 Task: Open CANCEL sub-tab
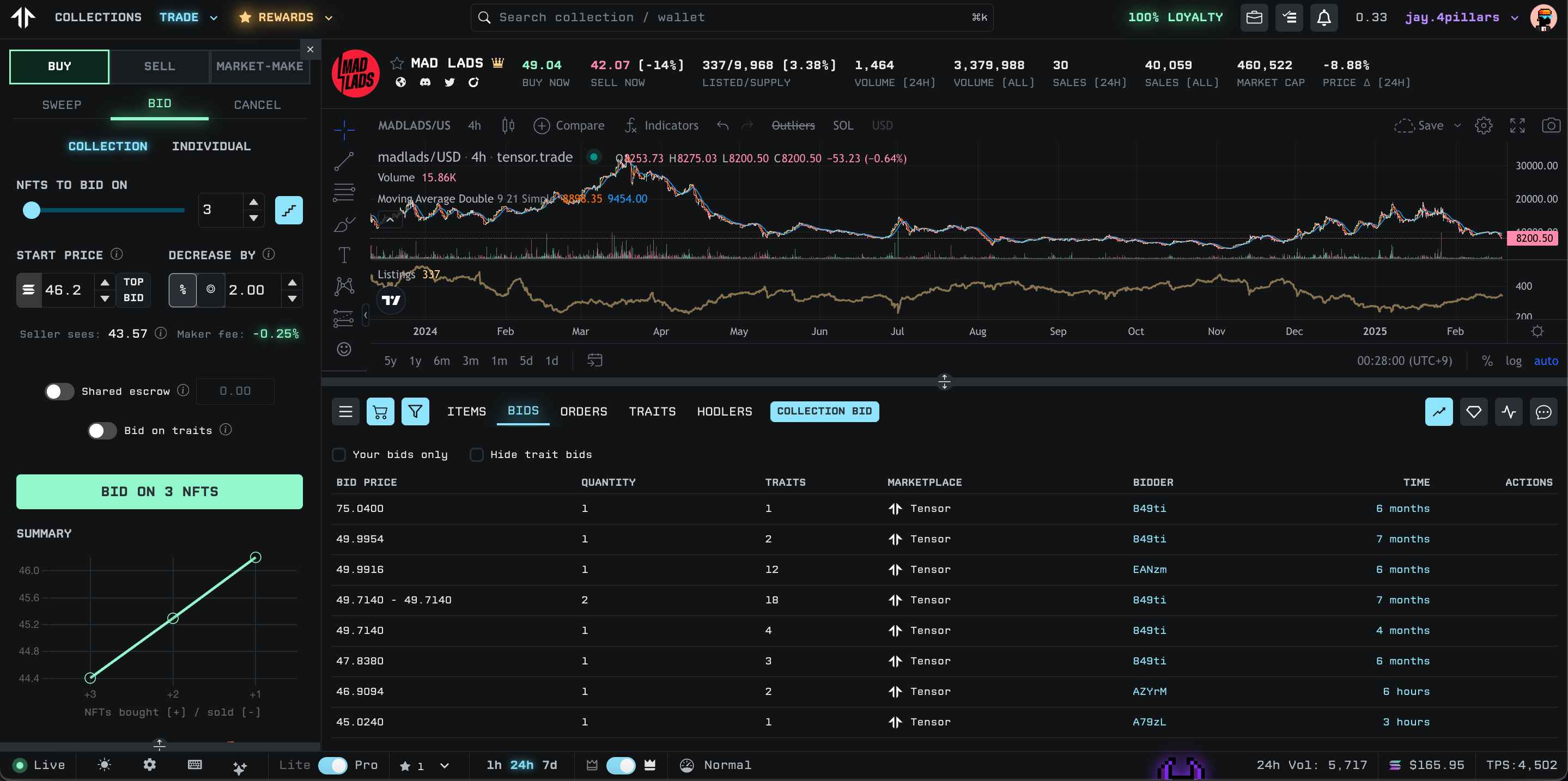click(258, 105)
